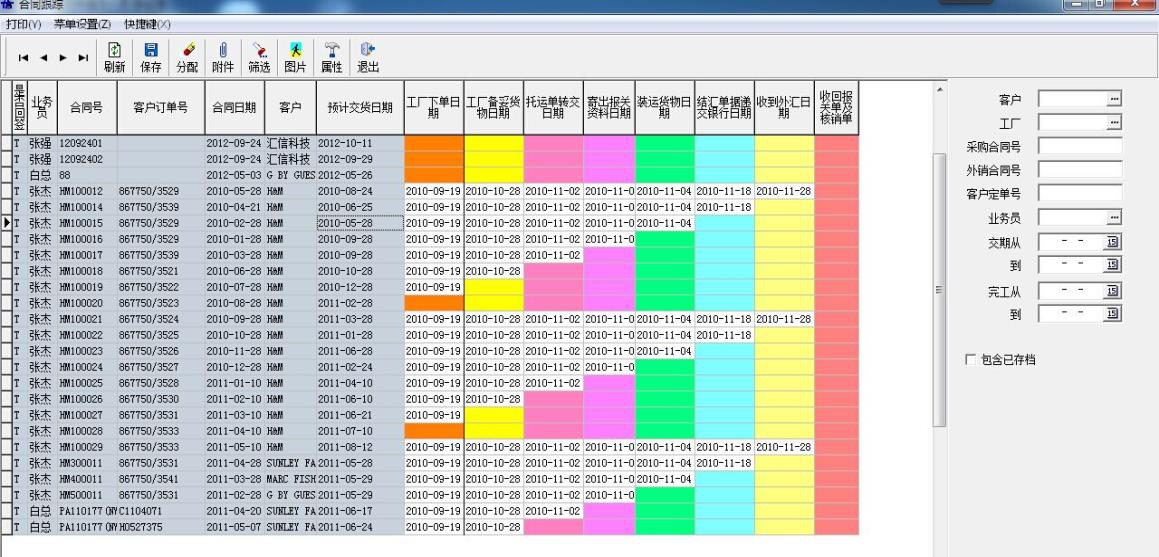
Task: Click customer order 867750/3541 cell
Action: 161,479
